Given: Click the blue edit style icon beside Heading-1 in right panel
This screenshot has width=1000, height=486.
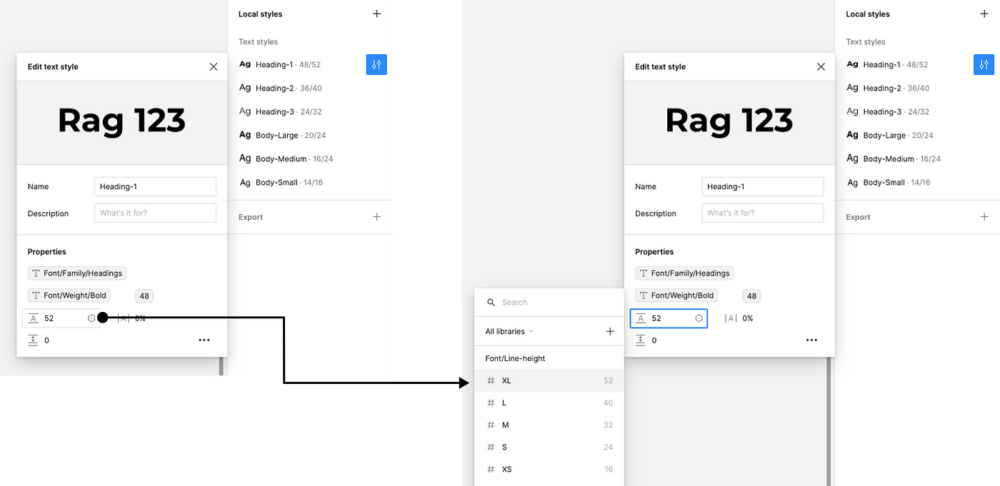Looking at the screenshot, I should tap(984, 64).
